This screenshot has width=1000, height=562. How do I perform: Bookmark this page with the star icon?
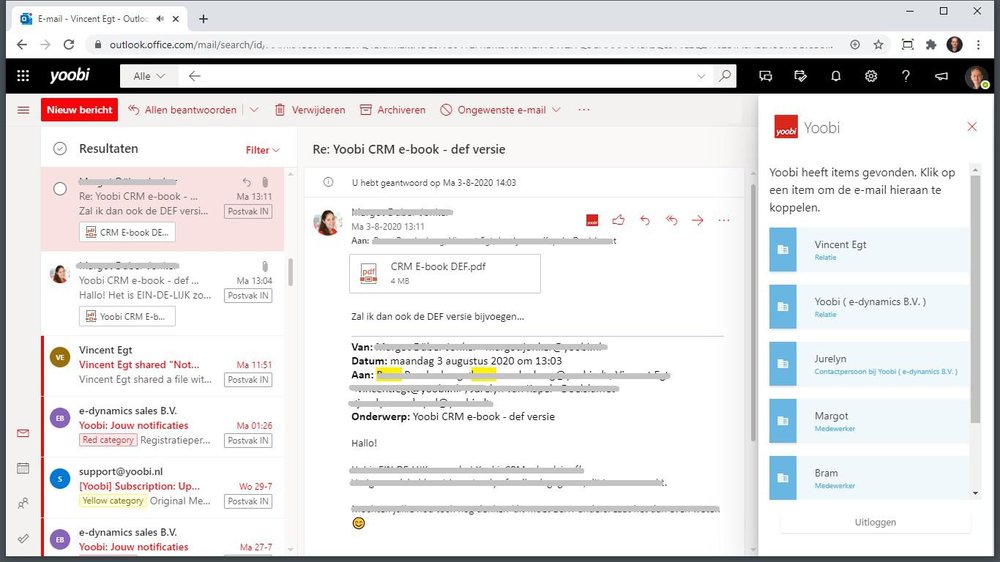tap(878, 45)
